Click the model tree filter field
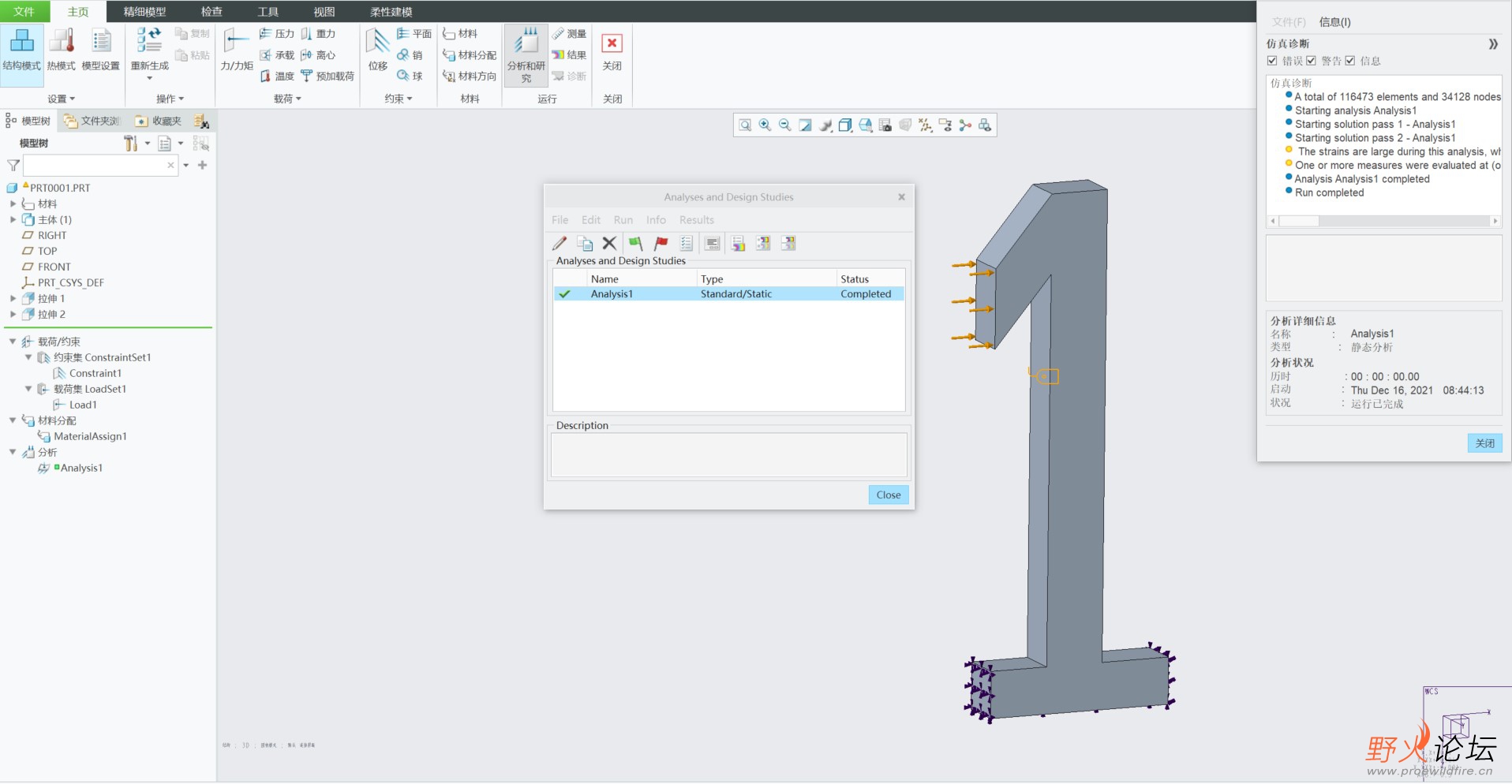This screenshot has width=1512, height=784. (x=100, y=165)
